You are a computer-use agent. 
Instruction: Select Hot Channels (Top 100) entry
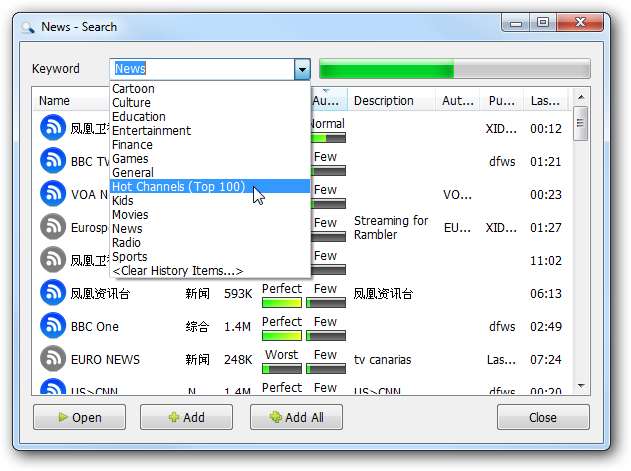(x=210, y=186)
